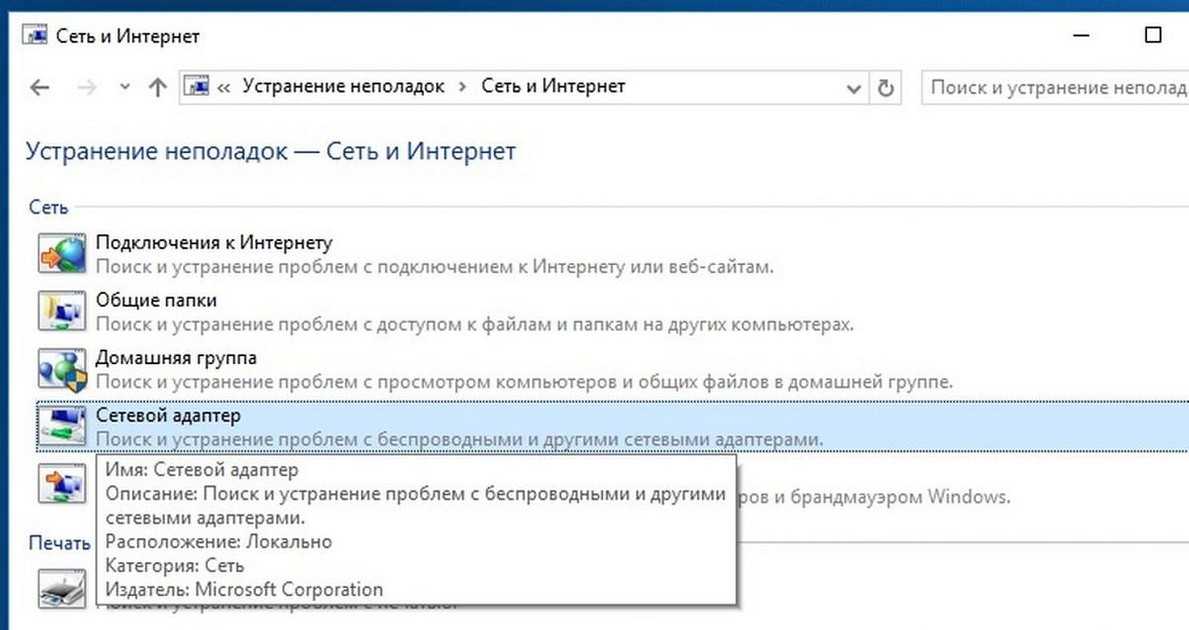
Task: Refresh the page with the refresh button
Action: point(885,88)
